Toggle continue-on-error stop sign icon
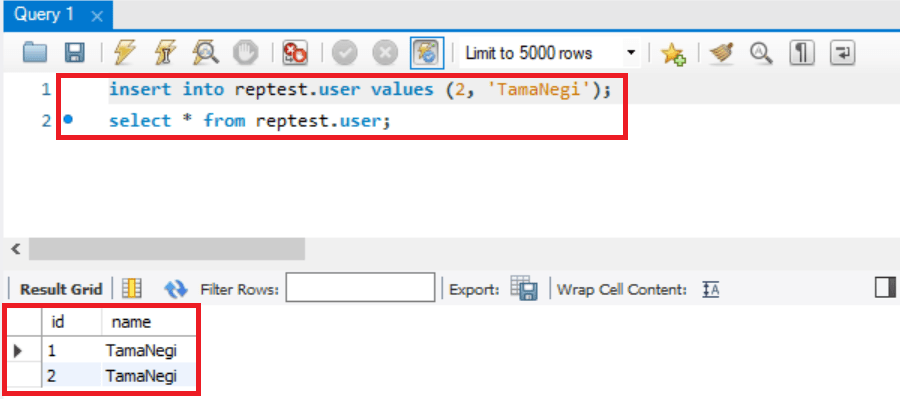Screen dimensions: 900x399 295,53
